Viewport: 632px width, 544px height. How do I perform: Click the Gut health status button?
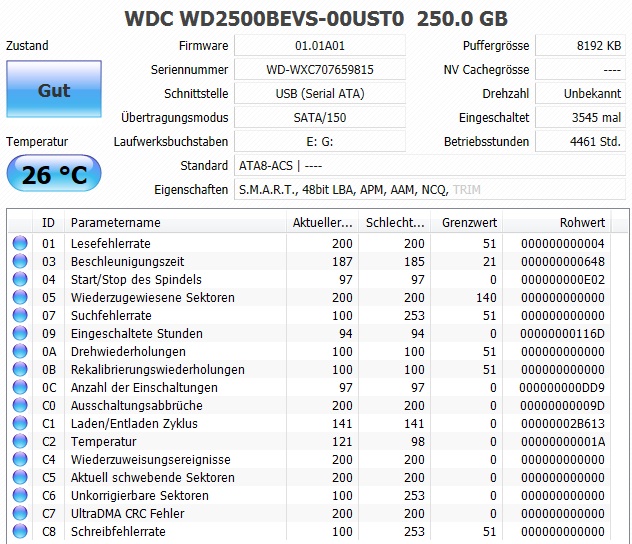pos(54,89)
